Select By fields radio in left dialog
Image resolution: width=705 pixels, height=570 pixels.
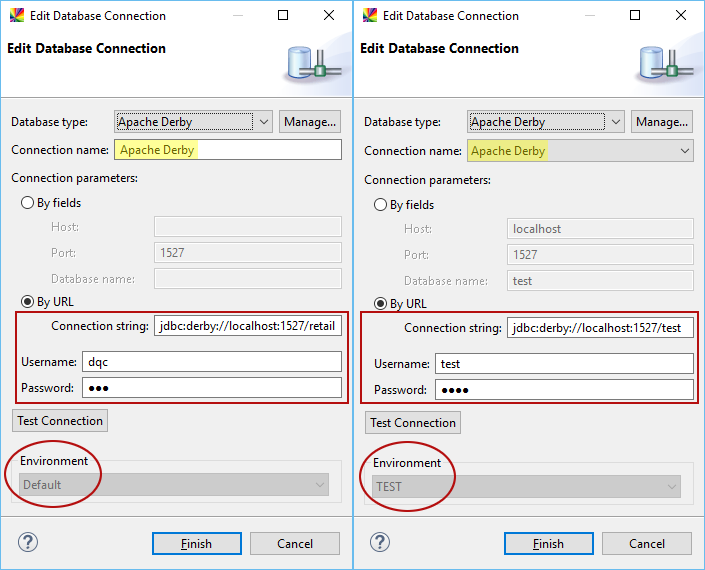point(28,203)
